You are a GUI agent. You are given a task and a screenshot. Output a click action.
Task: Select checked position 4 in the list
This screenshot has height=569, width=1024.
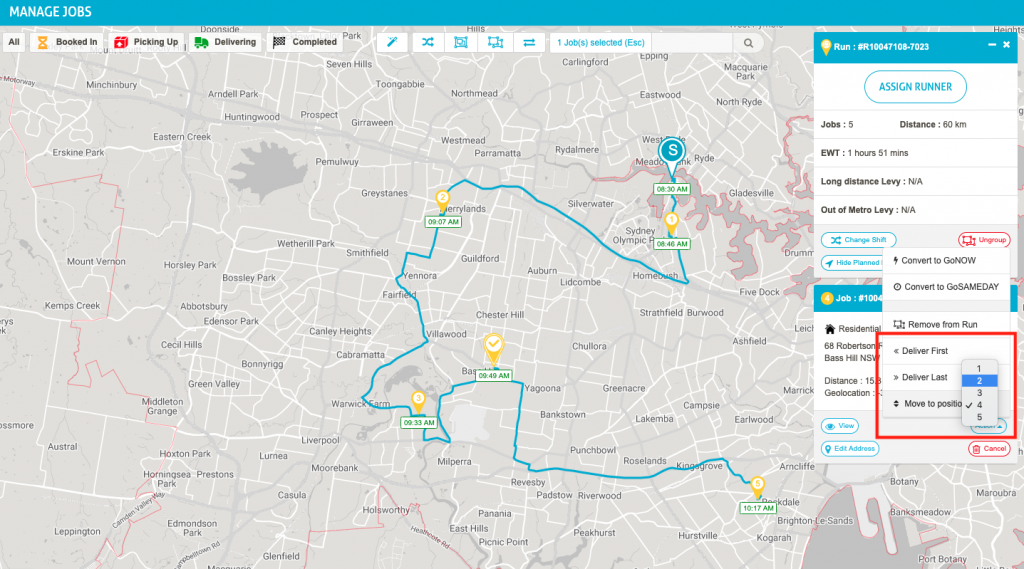979,405
